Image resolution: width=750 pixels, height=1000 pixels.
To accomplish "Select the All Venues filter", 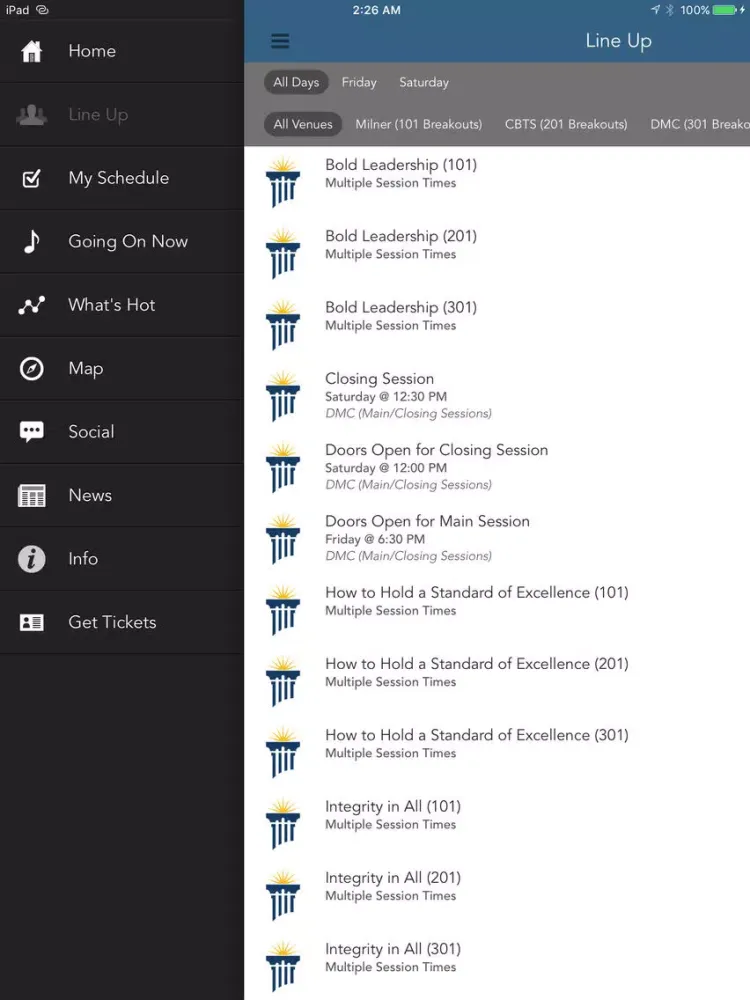I will tap(303, 124).
